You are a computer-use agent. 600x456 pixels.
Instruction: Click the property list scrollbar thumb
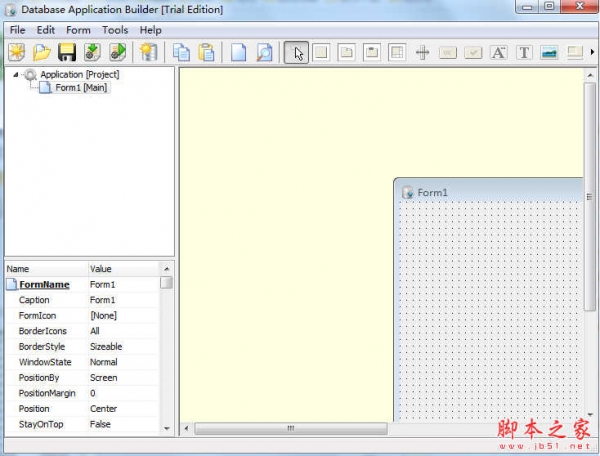[x=166, y=283]
